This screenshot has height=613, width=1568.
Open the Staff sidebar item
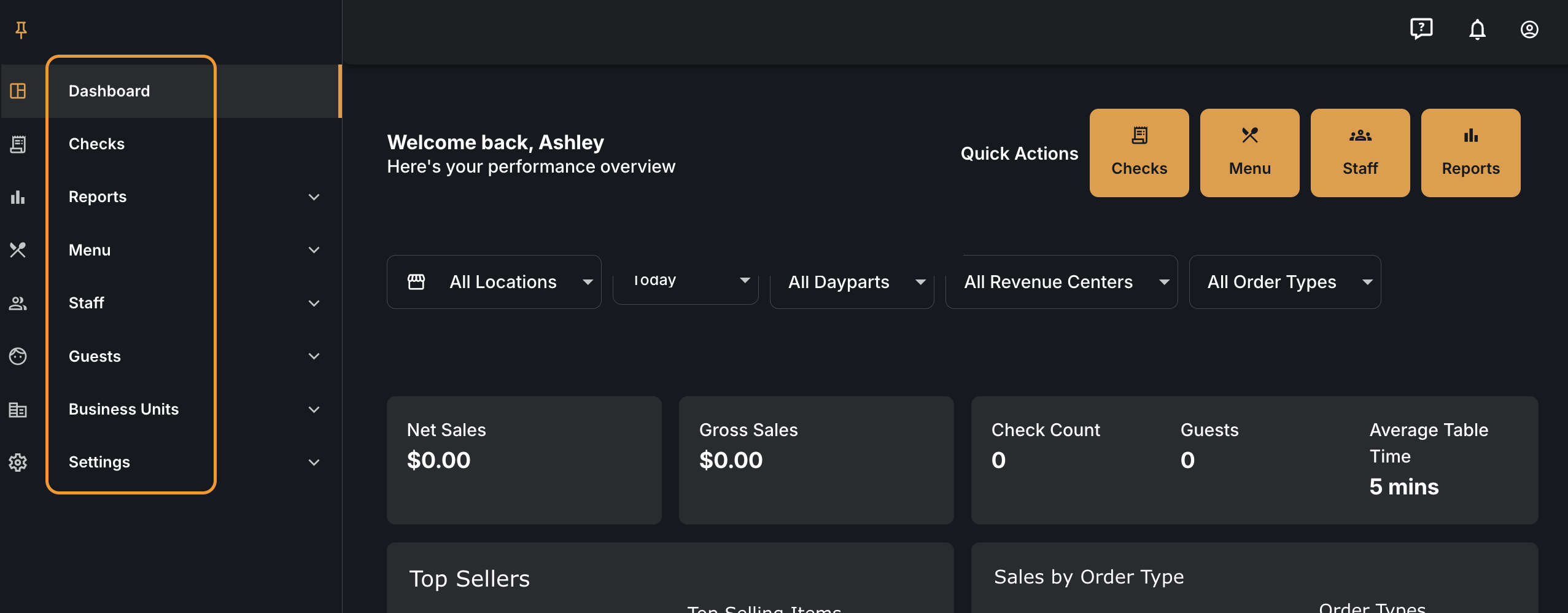(x=171, y=303)
